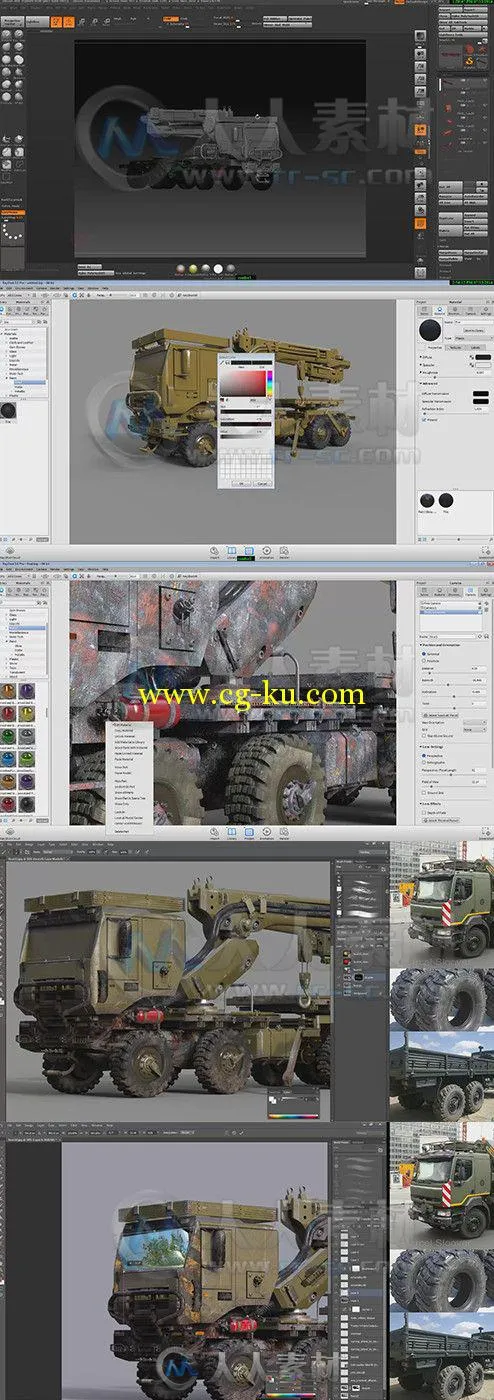Screen dimensions: 494x1400
Task: Pick a shade in color picker gradient square
Action: (243, 383)
